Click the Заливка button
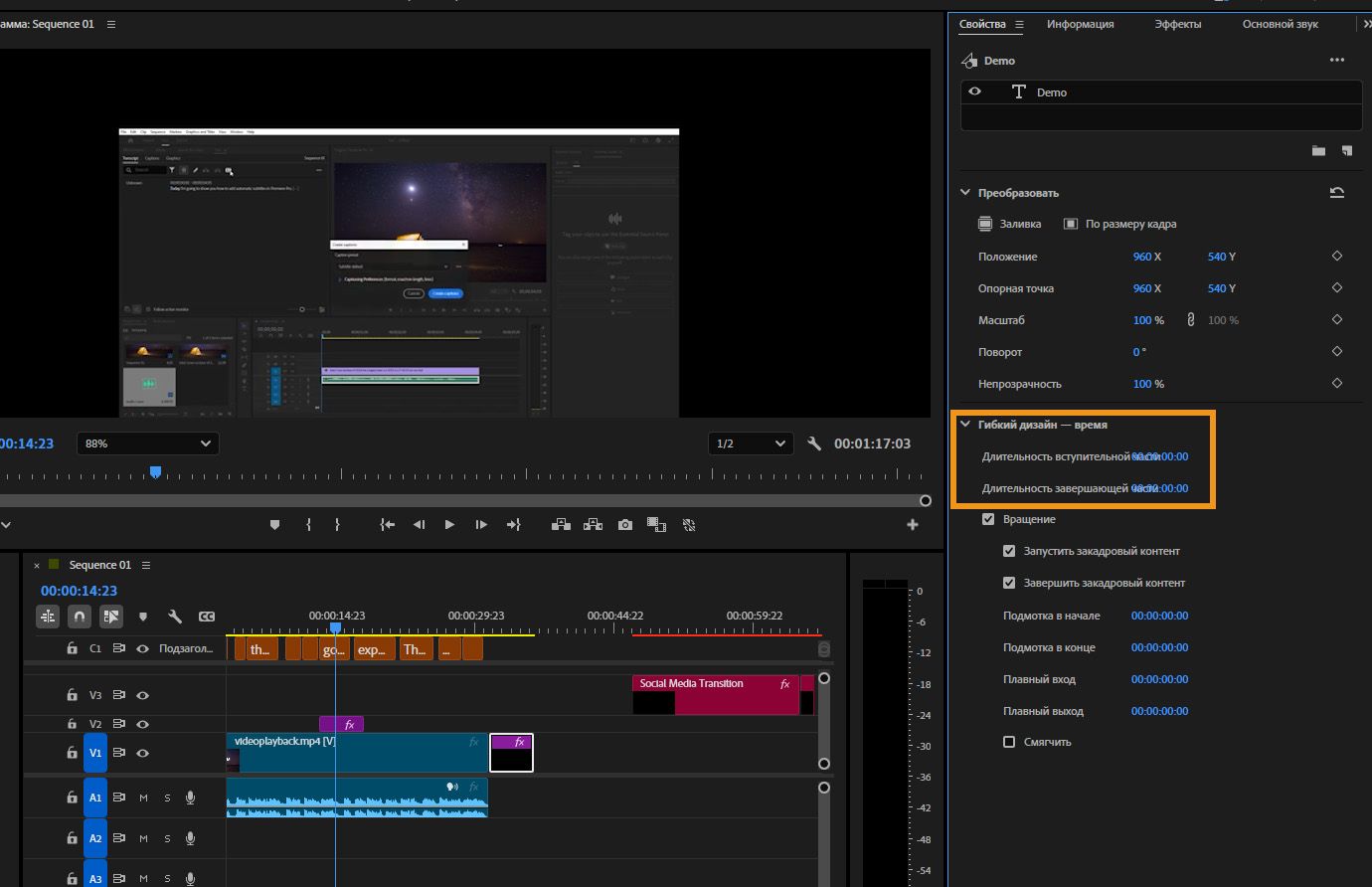1372x887 pixels. pyautogui.click(x=1009, y=224)
